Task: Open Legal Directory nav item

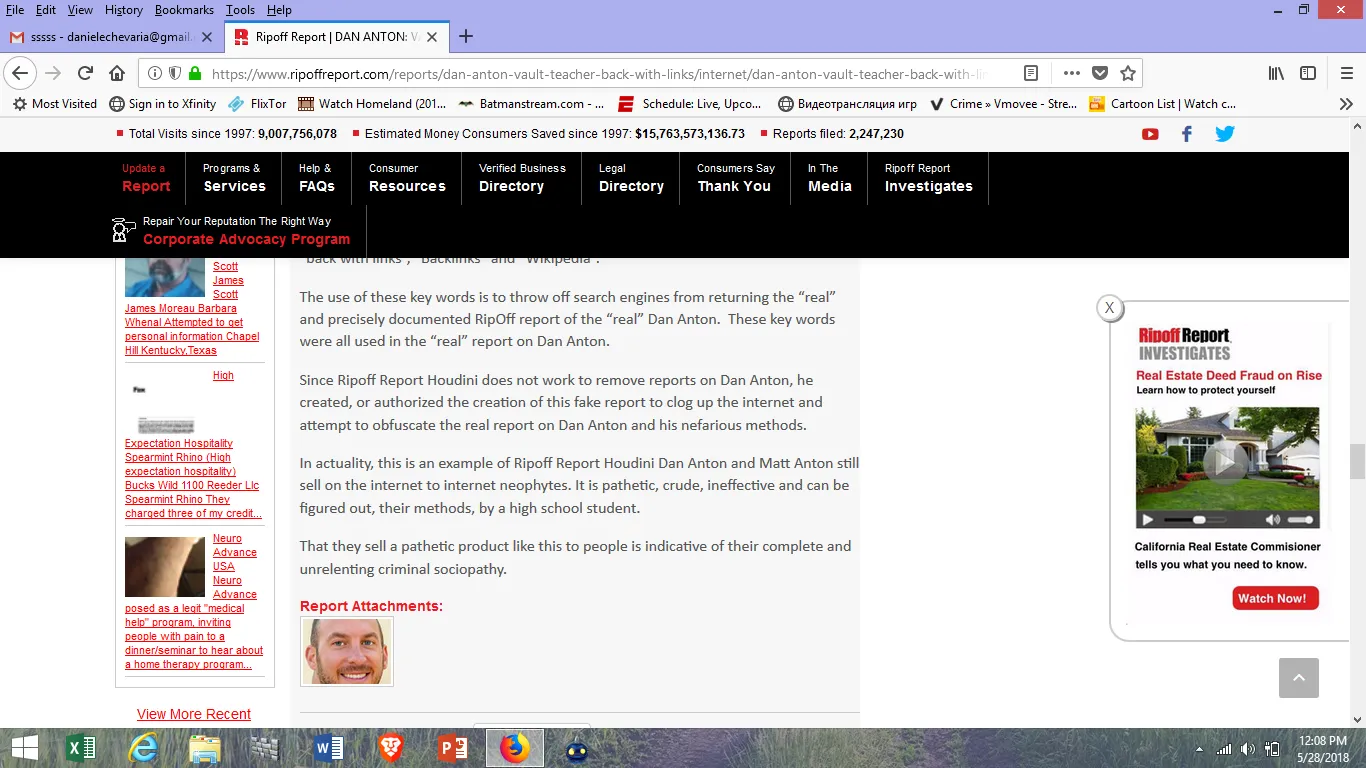Action: click(x=631, y=178)
